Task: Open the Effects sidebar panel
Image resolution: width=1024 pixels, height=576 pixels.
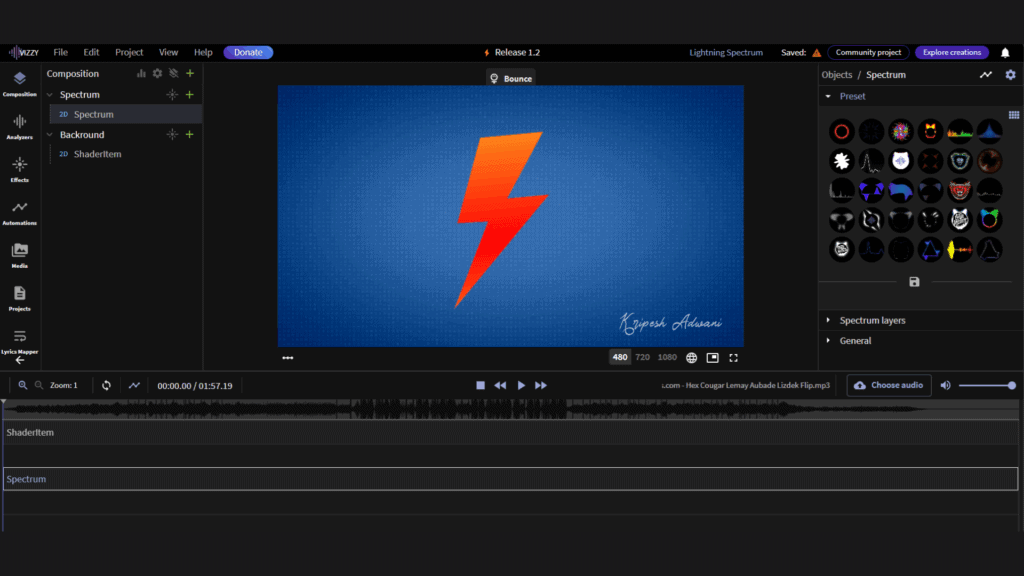Action: coord(19,168)
